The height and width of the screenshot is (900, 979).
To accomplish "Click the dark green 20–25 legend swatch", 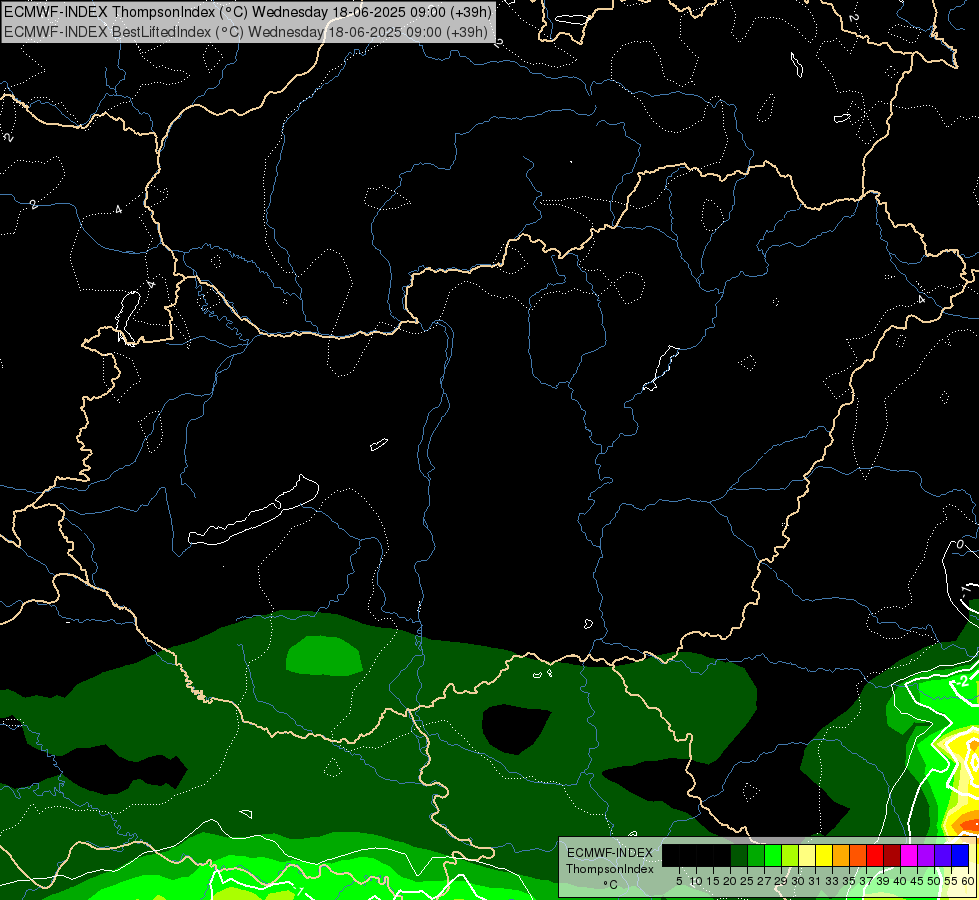I will [x=739, y=855].
